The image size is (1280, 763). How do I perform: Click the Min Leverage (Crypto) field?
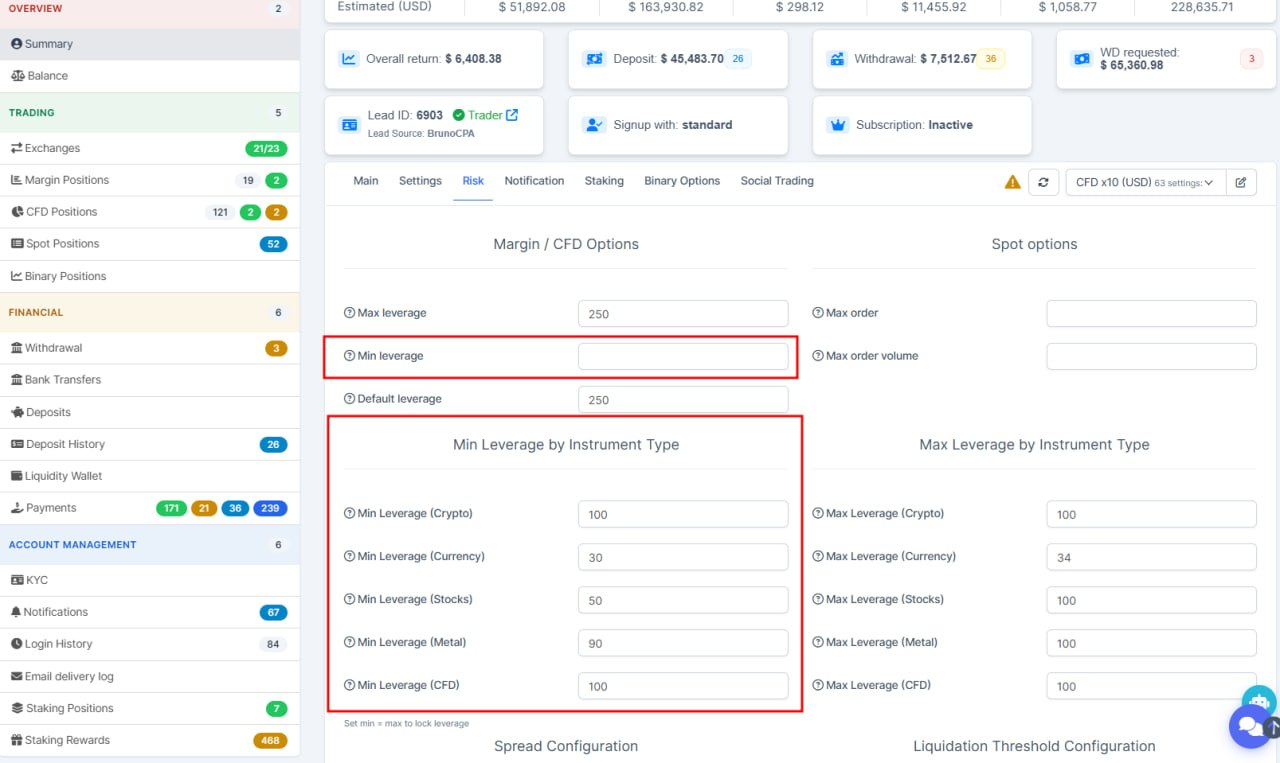(683, 515)
